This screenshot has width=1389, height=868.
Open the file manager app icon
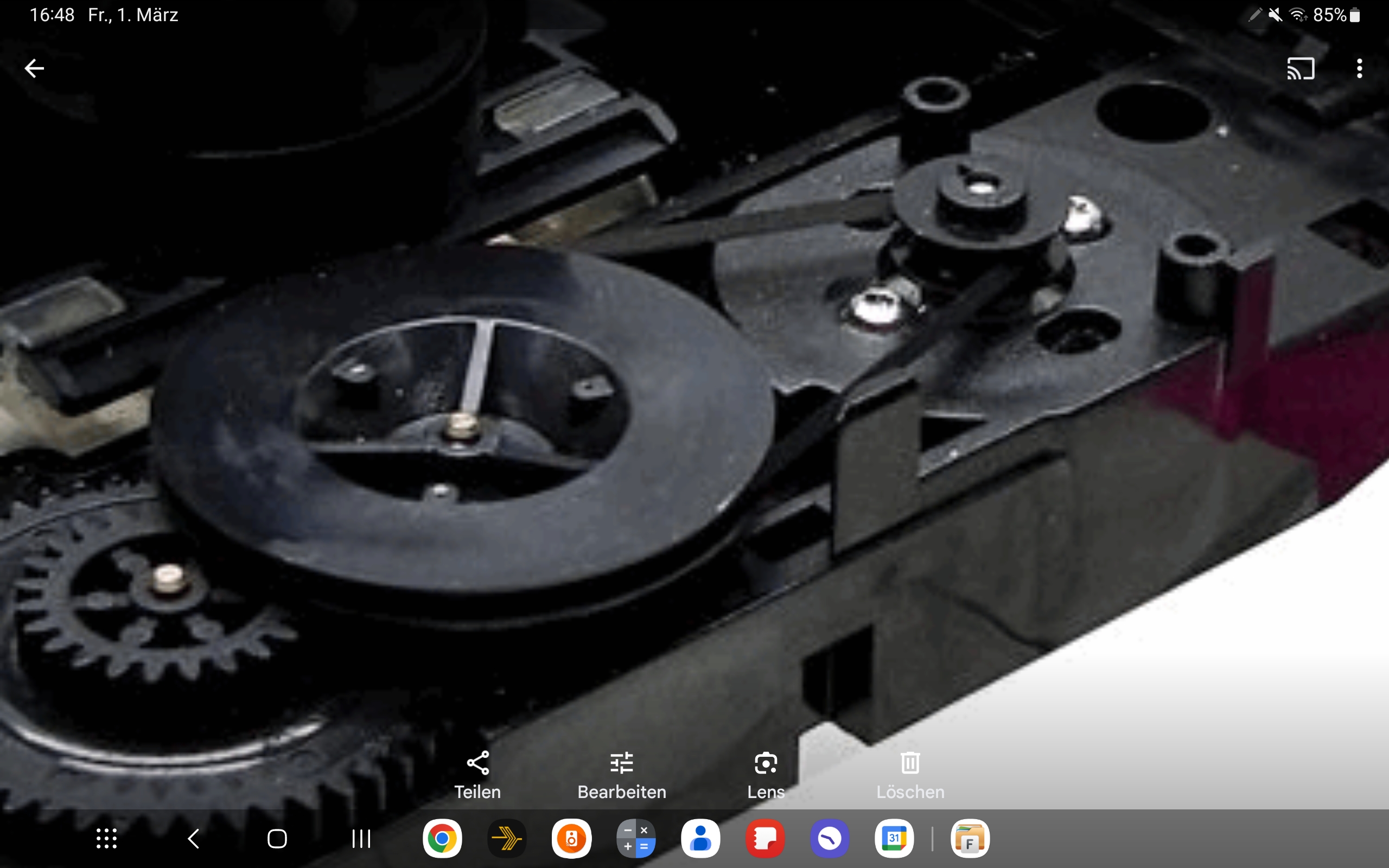point(970,839)
